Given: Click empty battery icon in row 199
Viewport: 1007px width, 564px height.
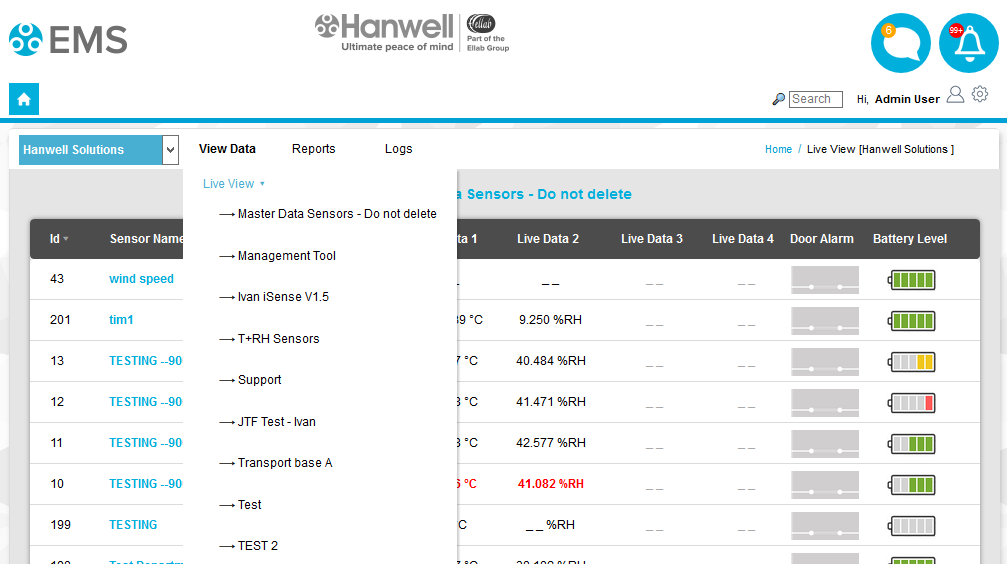Looking at the screenshot, I should pos(911,526).
